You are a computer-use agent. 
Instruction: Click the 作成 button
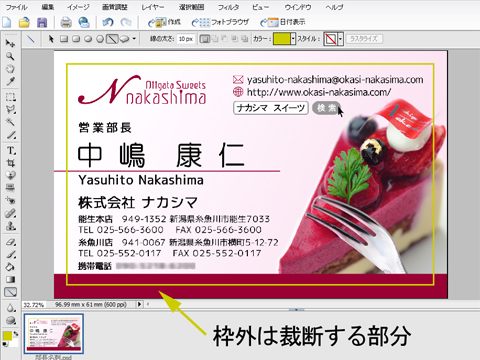[165, 22]
